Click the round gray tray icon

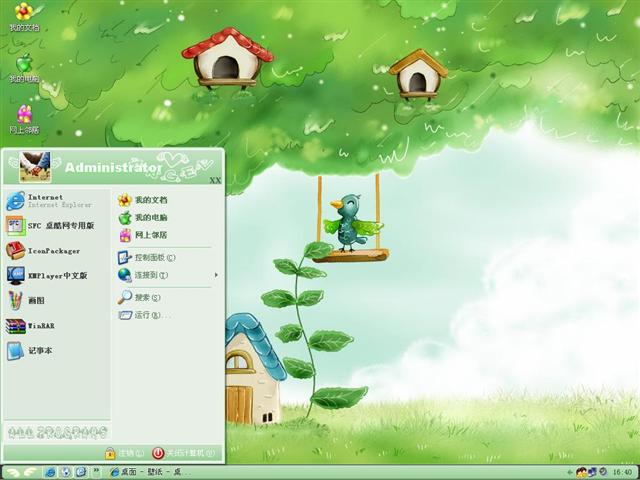click(602, 472)
